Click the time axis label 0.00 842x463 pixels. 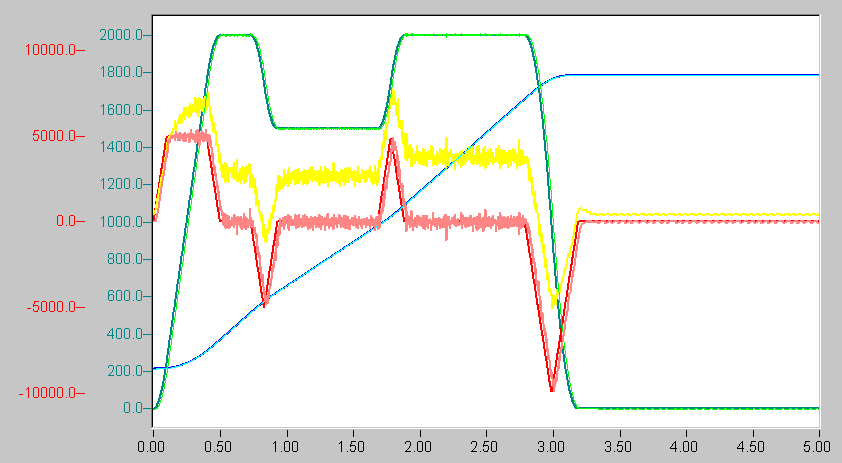151,447
